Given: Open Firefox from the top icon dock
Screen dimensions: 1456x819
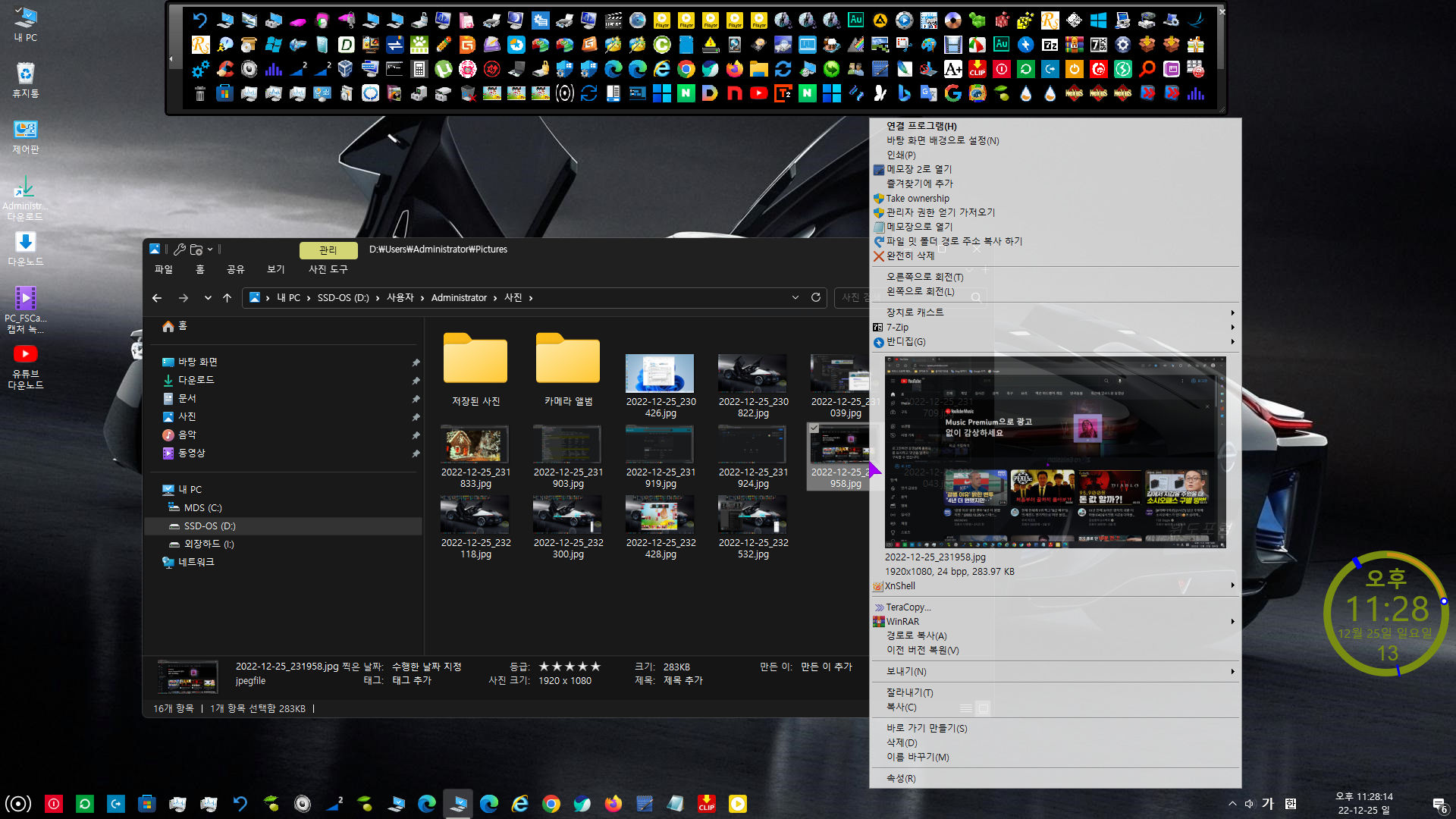Looking at the screenshot, I should tap(735, 69).
